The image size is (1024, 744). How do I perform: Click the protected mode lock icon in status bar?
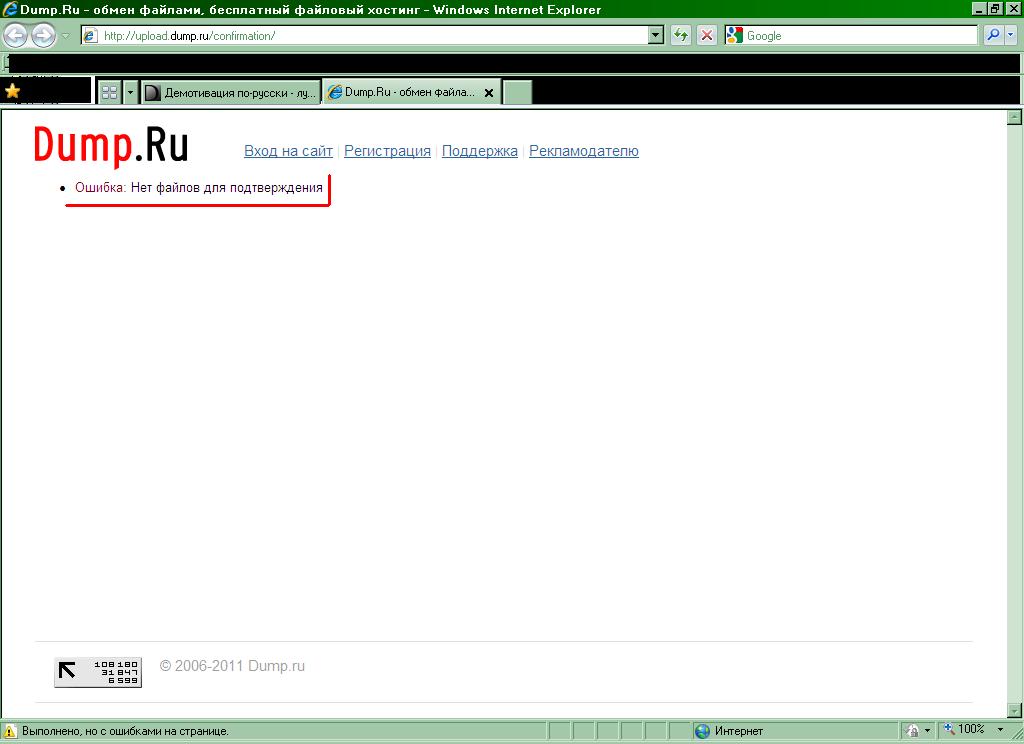coord(913,730)
